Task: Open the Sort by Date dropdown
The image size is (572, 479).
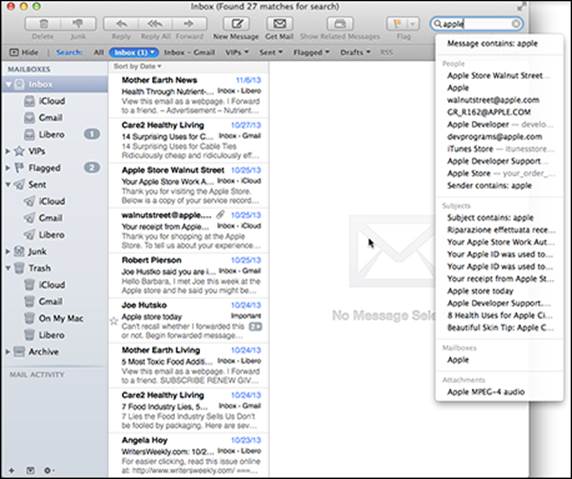Action: (138, 66)
